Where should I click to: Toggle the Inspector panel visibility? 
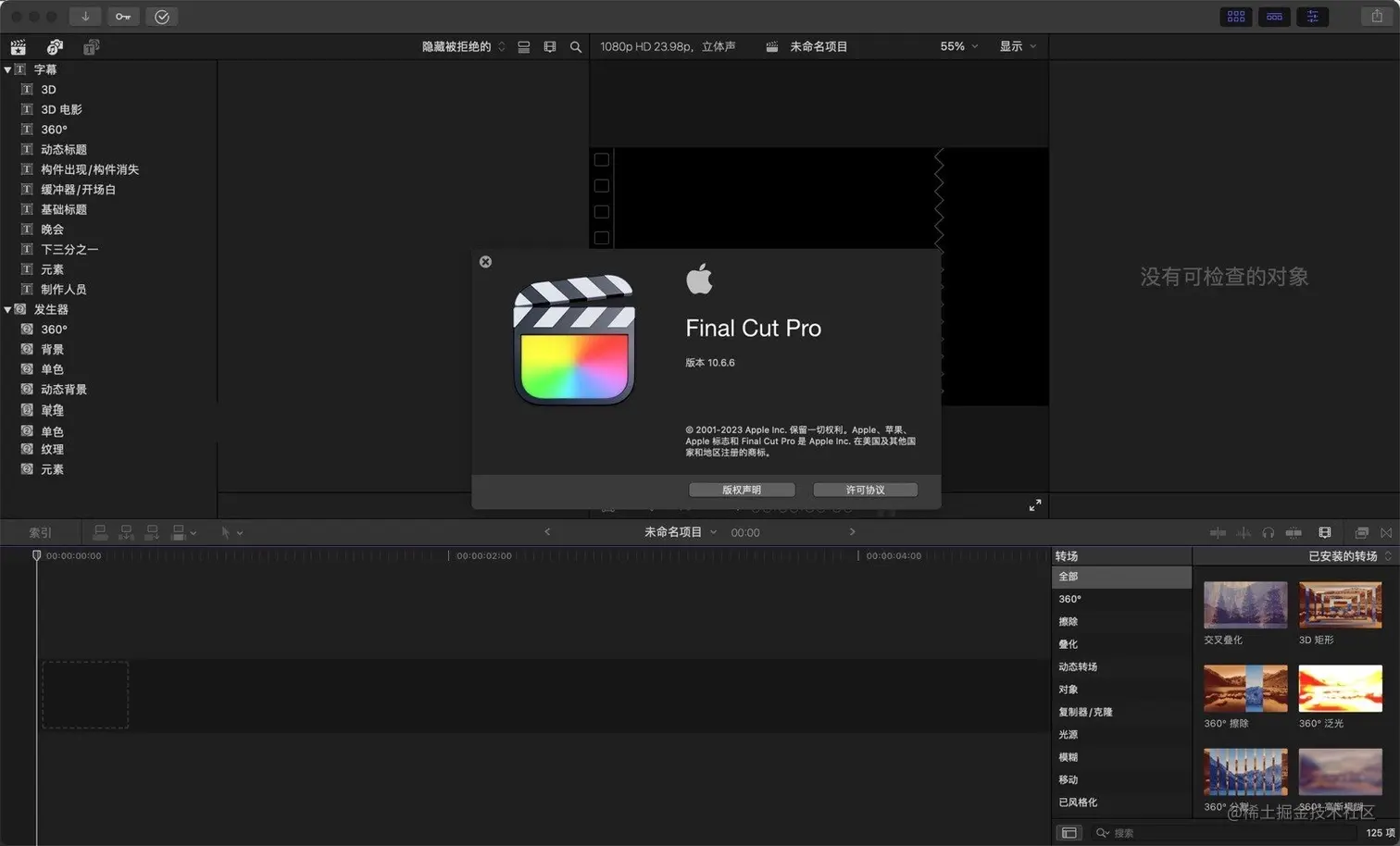[x=1312, y=17]
